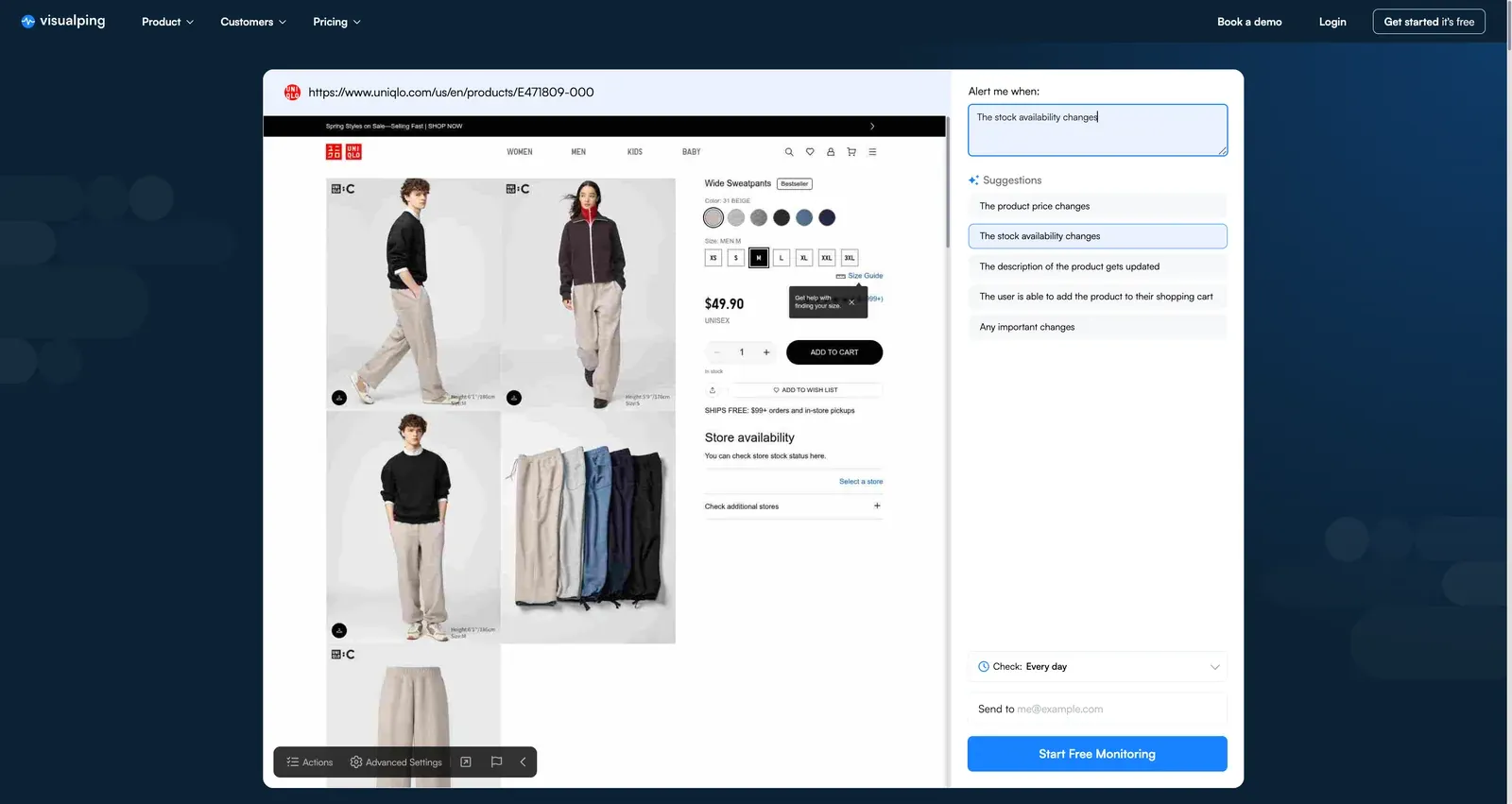Click the shopping cart icon
The image size is (1512, 804).
point(851,152)
